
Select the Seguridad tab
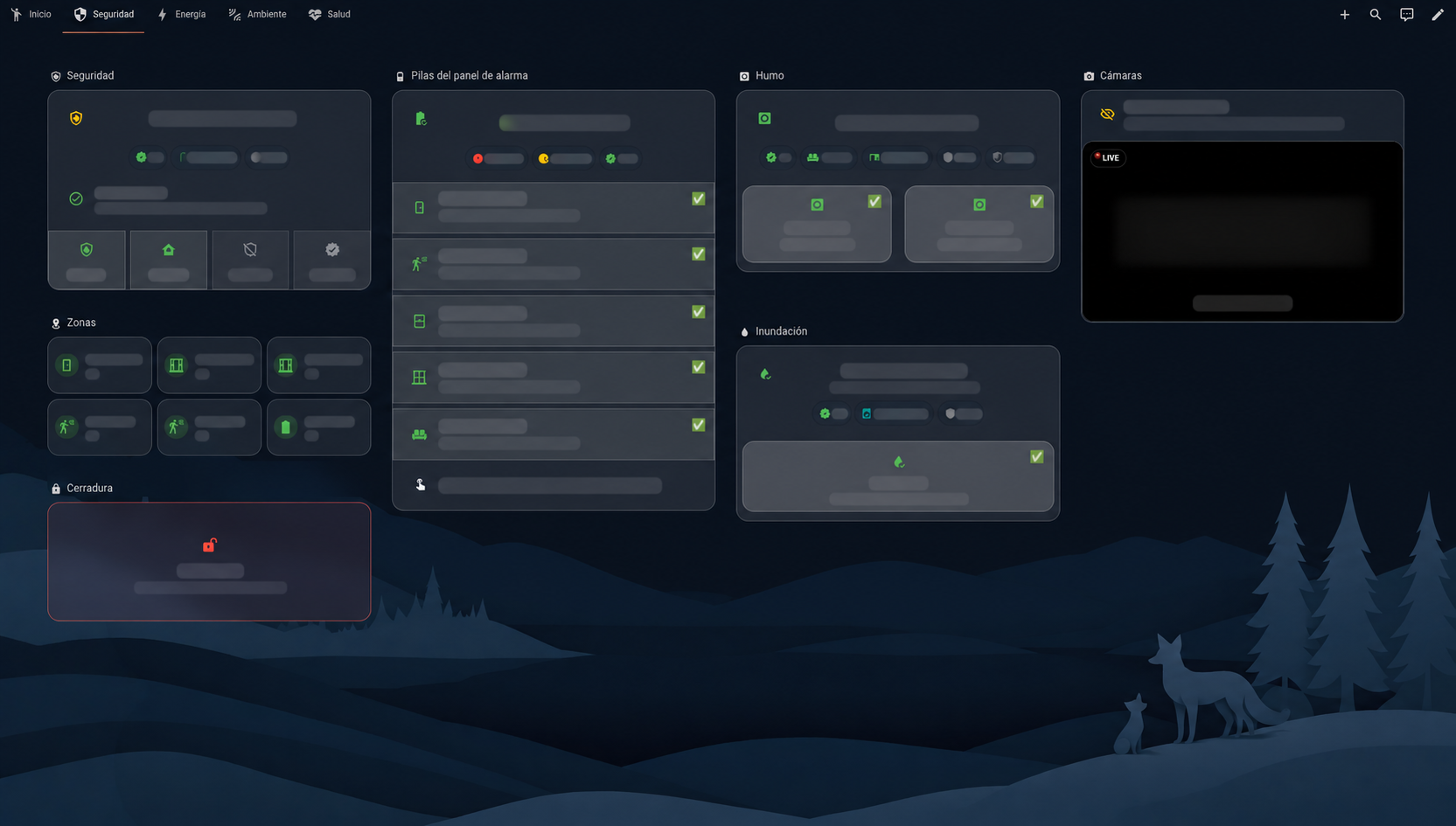(104, 14)
